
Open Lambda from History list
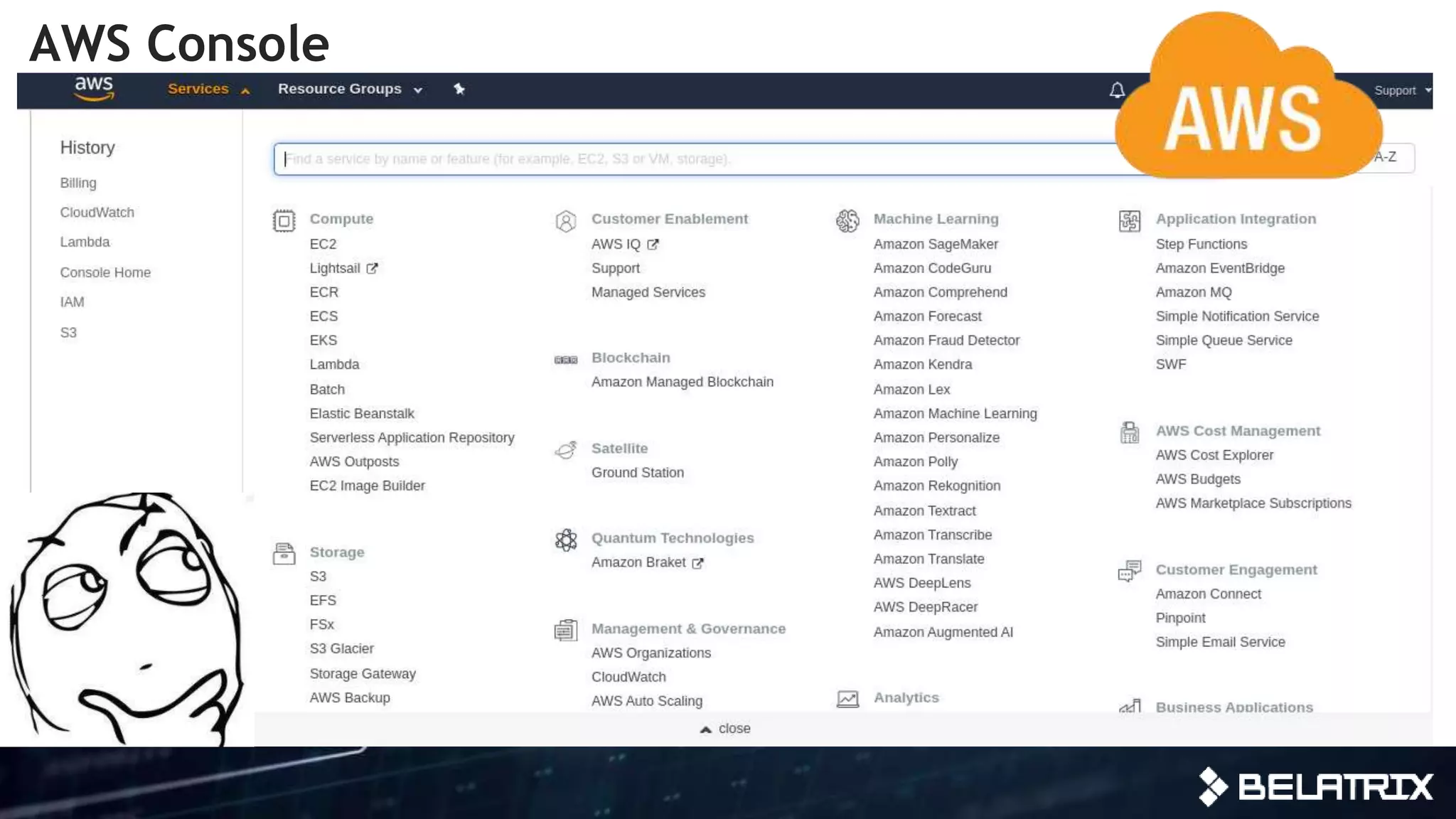point(85,242)
